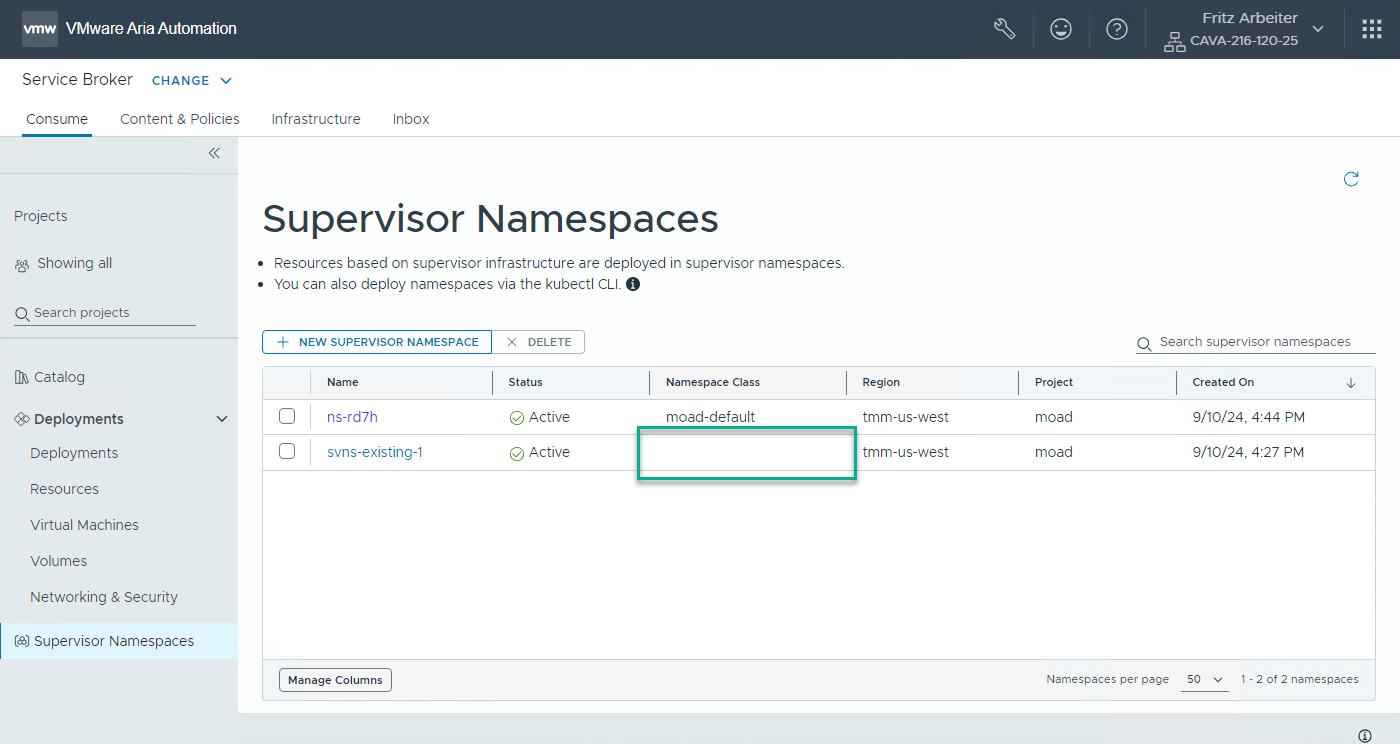Refresh the supervisor namespaces list
1400x744 pixels.
[x=1351, y=179]
